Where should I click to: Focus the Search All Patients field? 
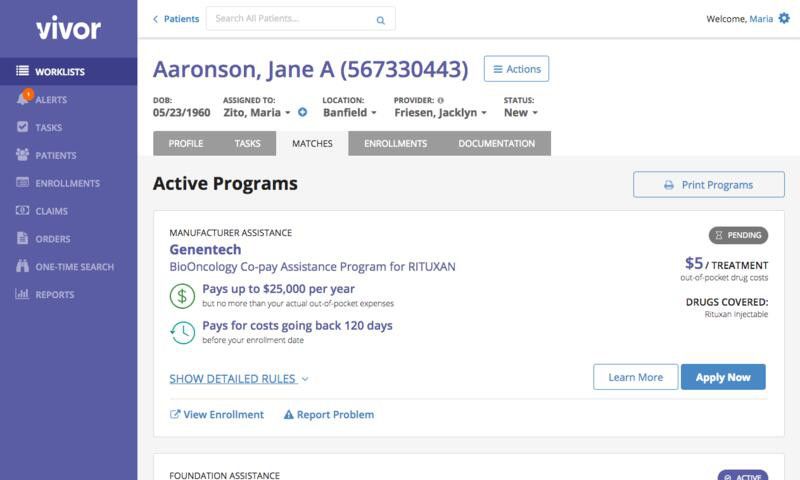(x=301, y=19)
